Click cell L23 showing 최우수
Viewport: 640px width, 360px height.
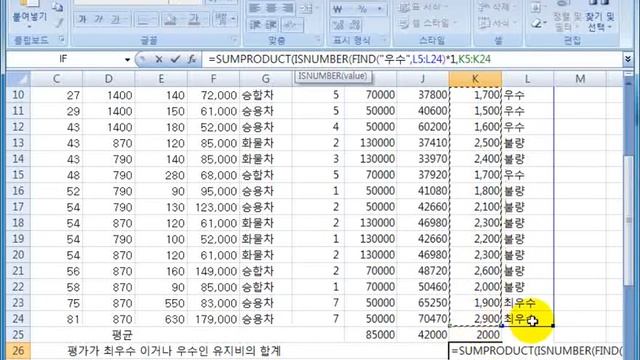528,303
